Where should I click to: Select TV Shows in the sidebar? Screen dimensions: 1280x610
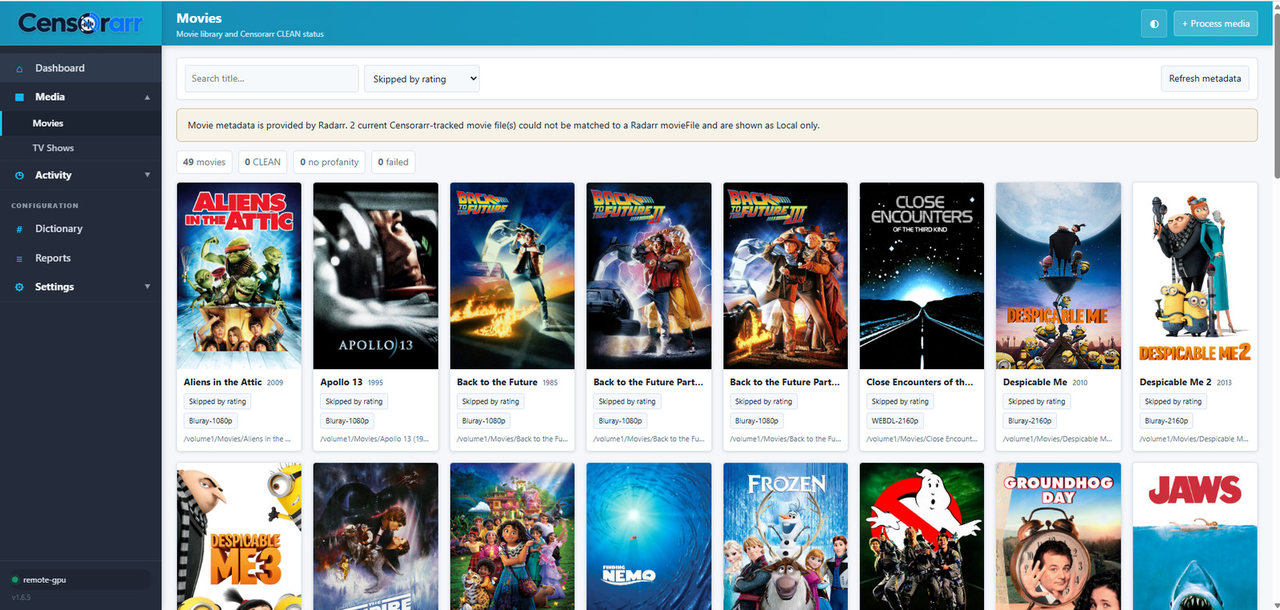80,148
